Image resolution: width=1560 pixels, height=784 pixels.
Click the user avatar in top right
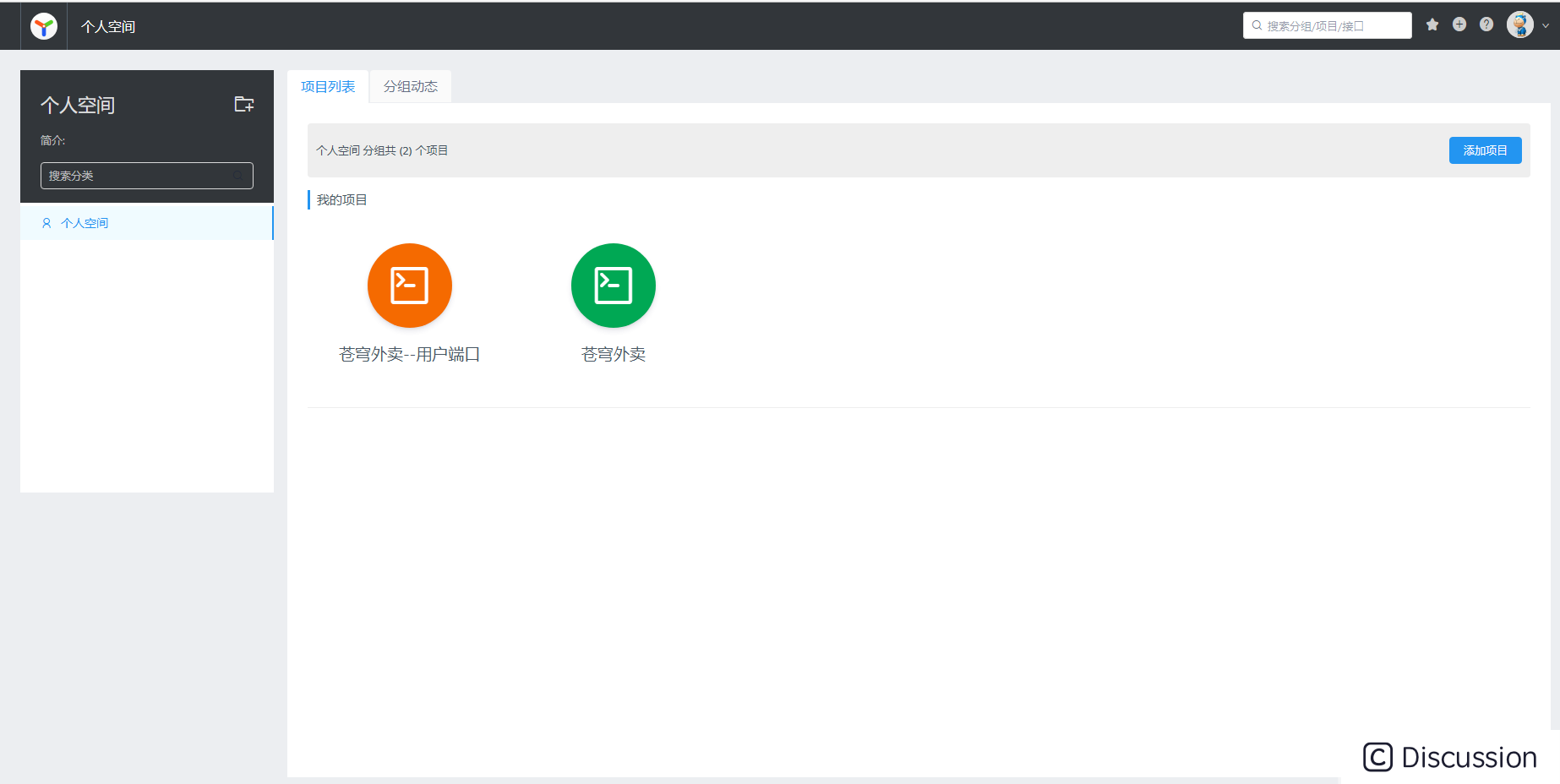tap(1519, 24)
